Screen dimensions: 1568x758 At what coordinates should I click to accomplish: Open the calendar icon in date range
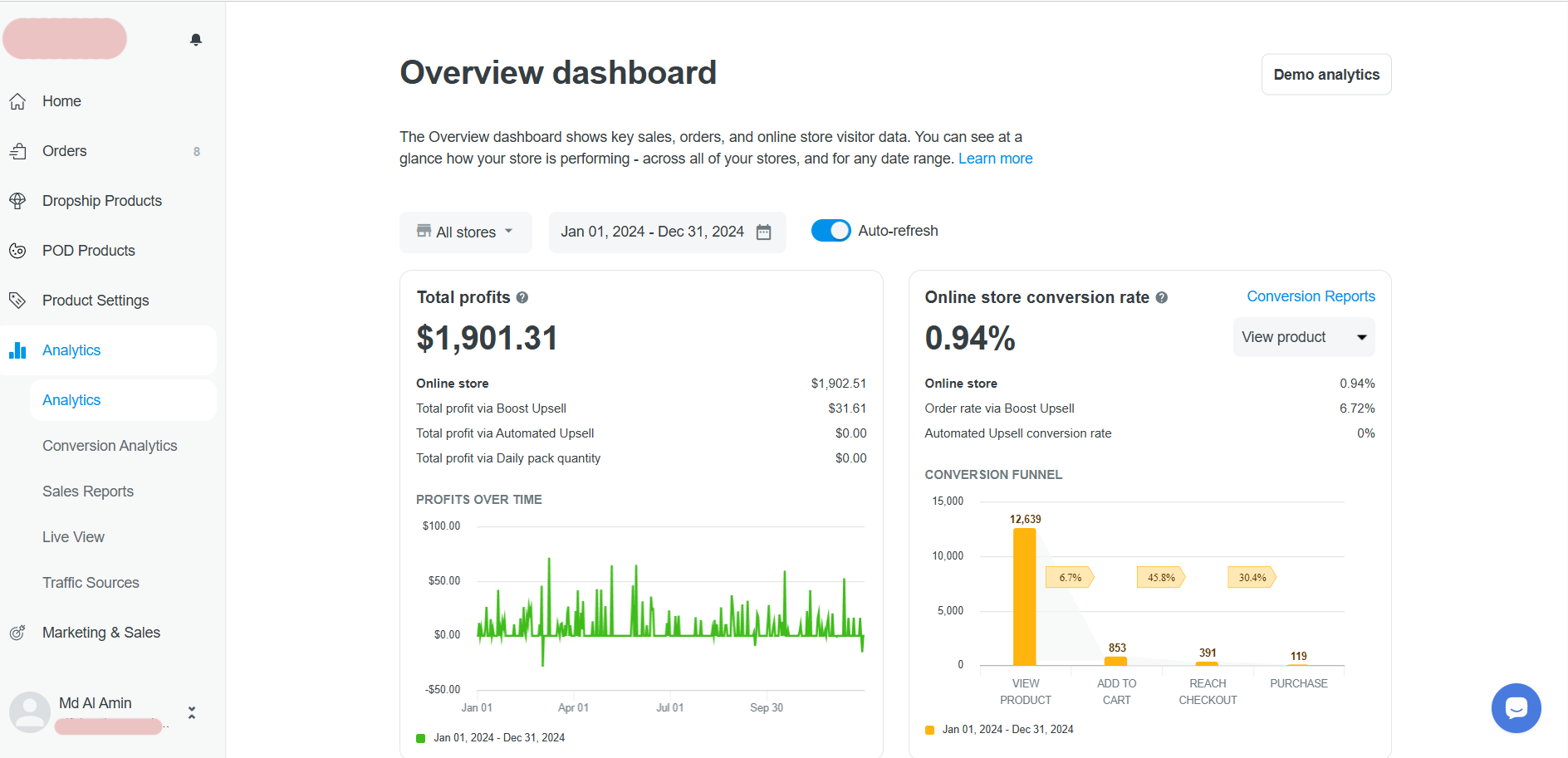(763, 232)
